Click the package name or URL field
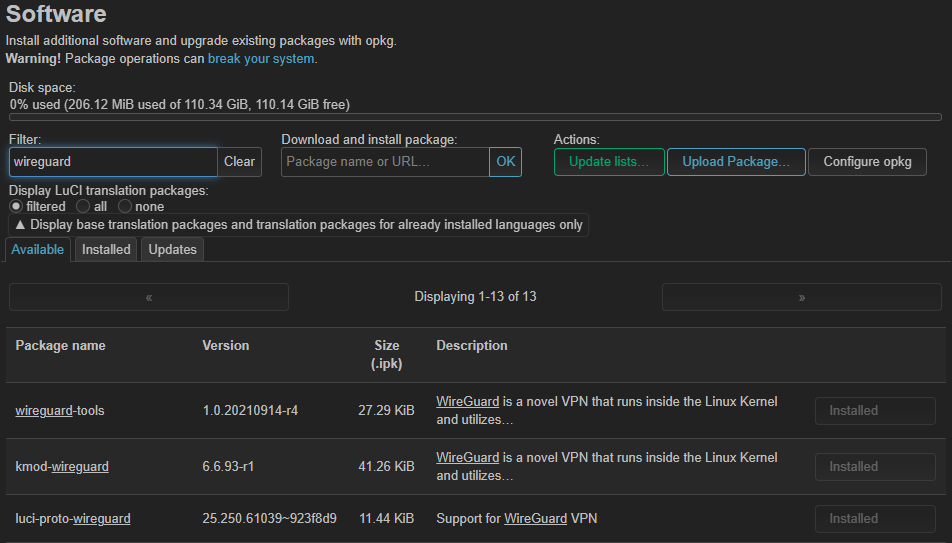952x543 pixels. (385, 162)
